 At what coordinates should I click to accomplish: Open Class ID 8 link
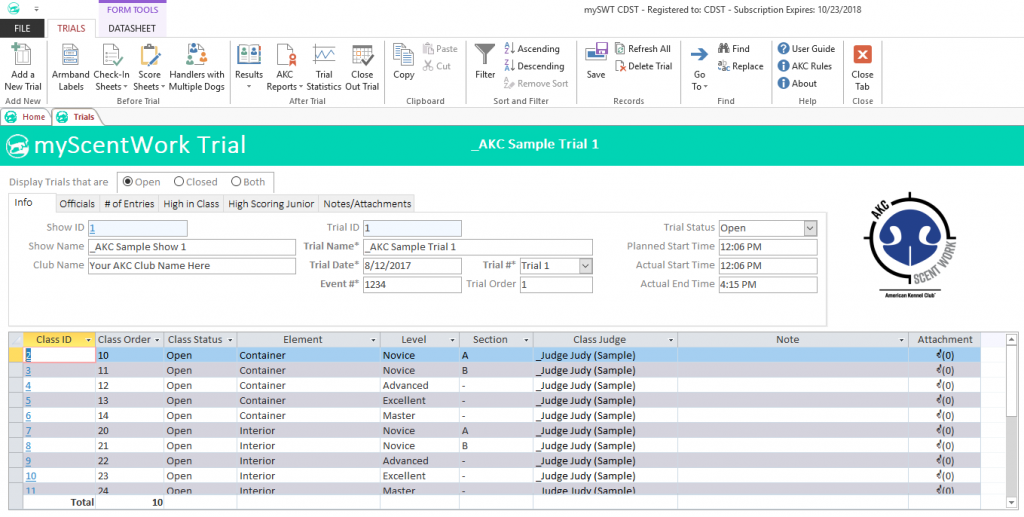tap(28, 446)
